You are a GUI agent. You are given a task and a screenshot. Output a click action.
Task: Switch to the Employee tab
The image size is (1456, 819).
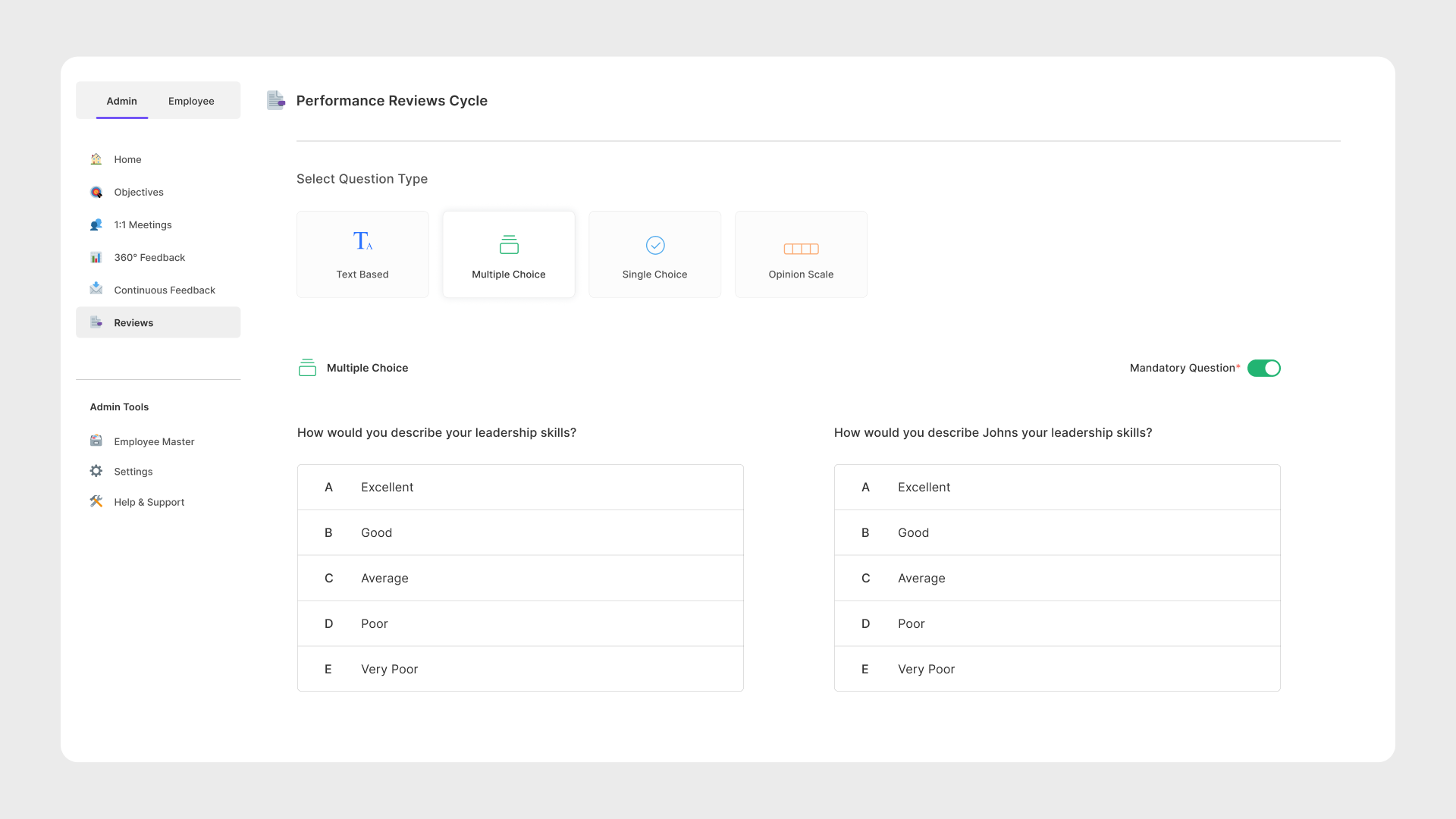point(191,101)
